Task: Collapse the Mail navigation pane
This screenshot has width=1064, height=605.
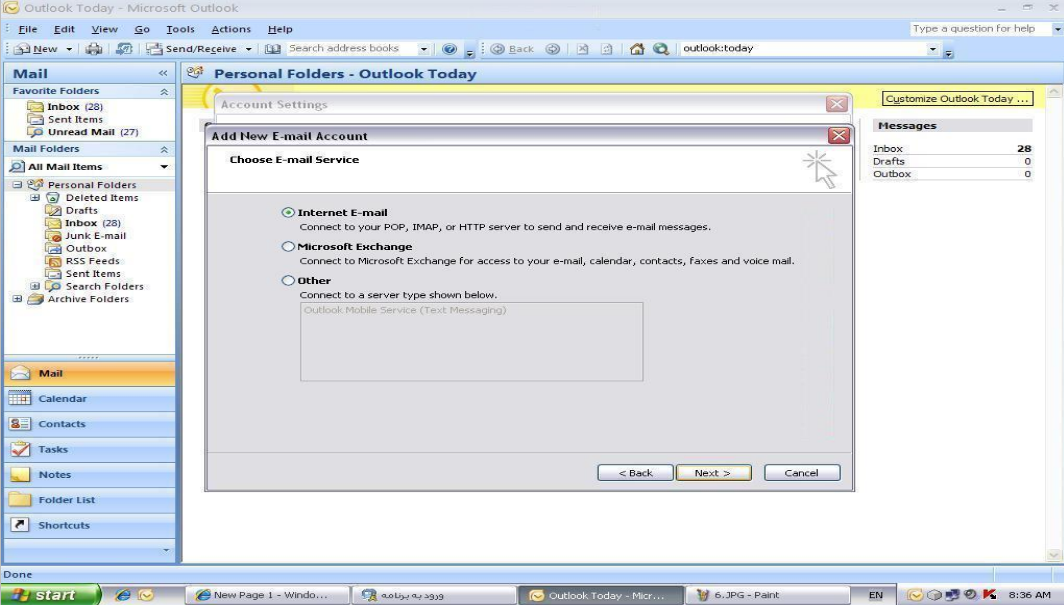Action: 163,73
